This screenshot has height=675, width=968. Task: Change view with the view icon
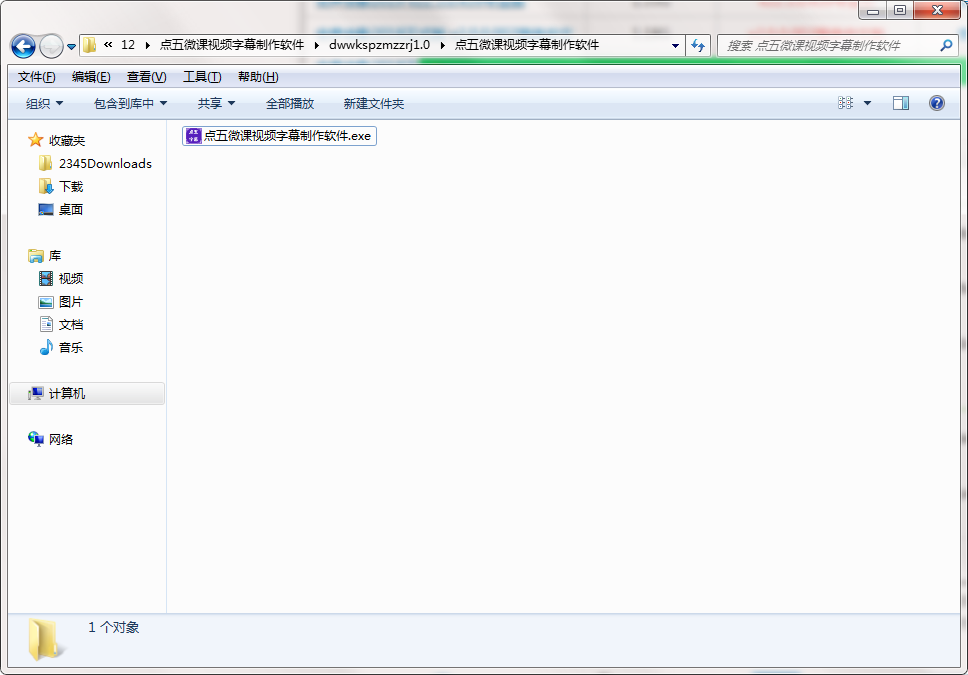pos(845,103)
